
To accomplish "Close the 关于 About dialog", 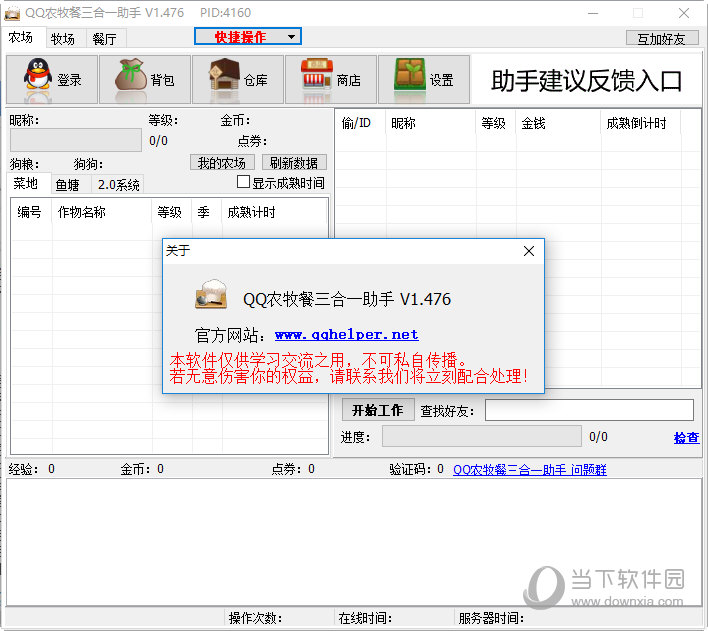I will (x=529, y=251).
